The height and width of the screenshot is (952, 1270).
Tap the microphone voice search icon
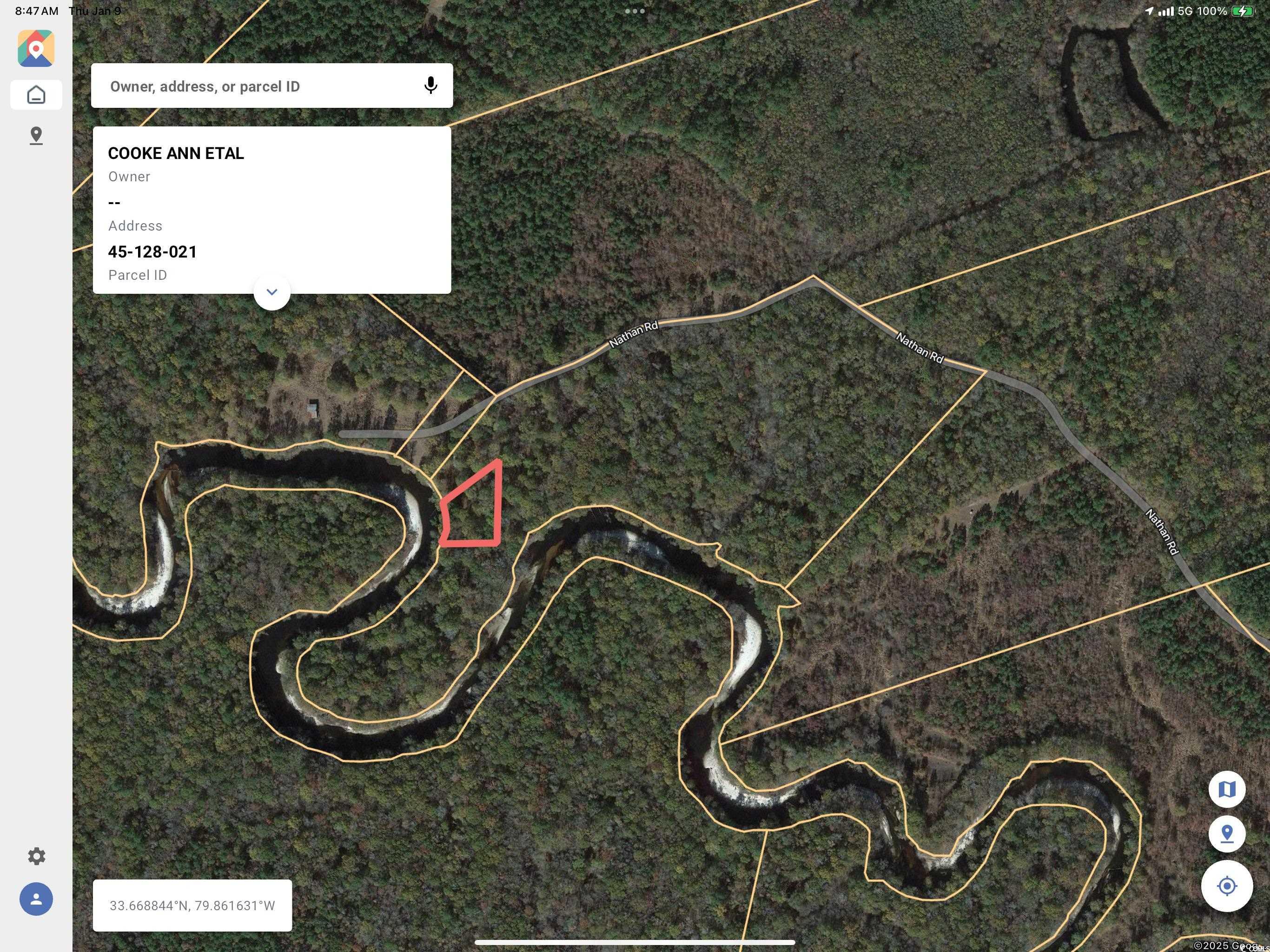point(430,86)
